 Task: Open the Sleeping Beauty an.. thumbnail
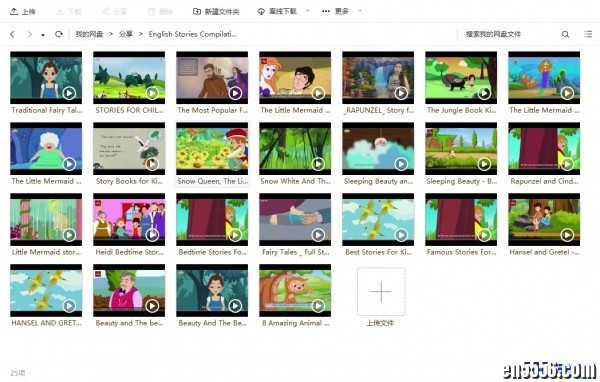[378, 149]
